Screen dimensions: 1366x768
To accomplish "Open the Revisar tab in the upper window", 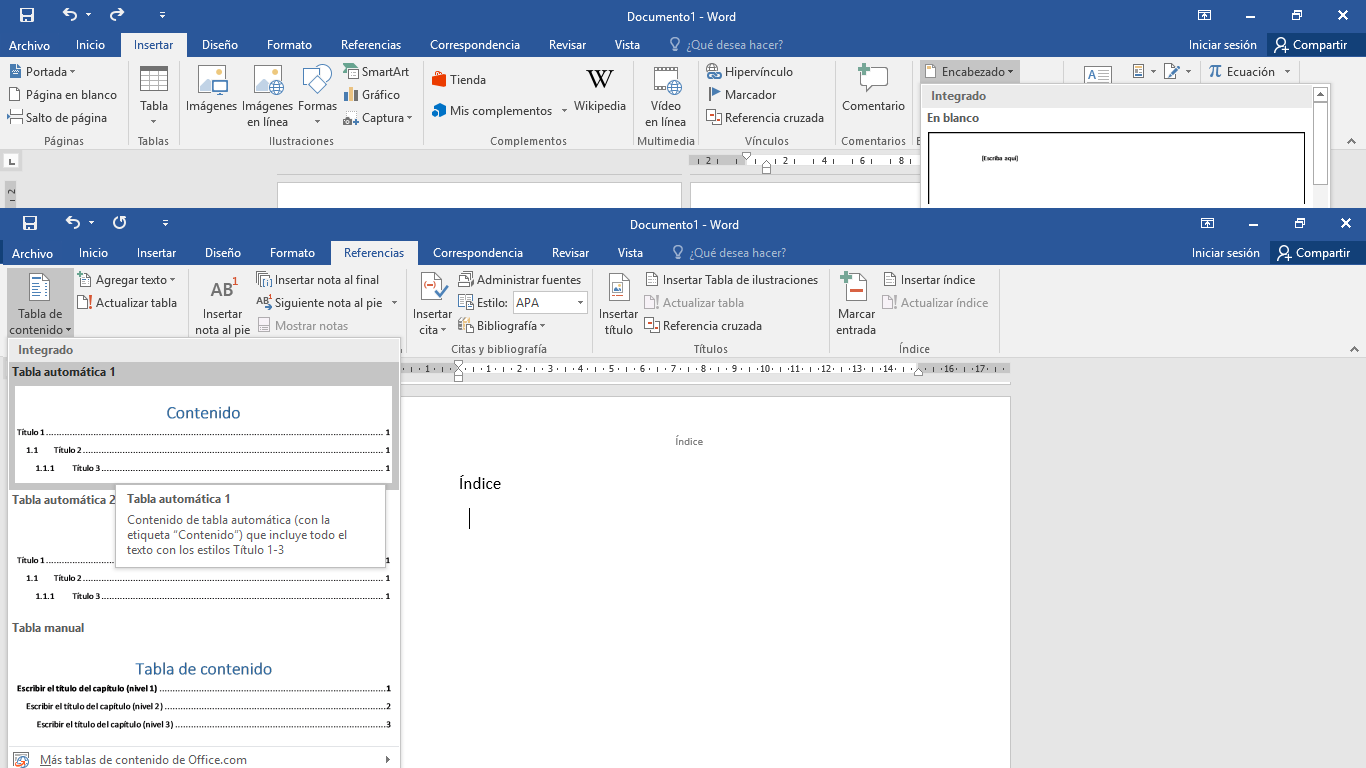I will tap(567, 45).
